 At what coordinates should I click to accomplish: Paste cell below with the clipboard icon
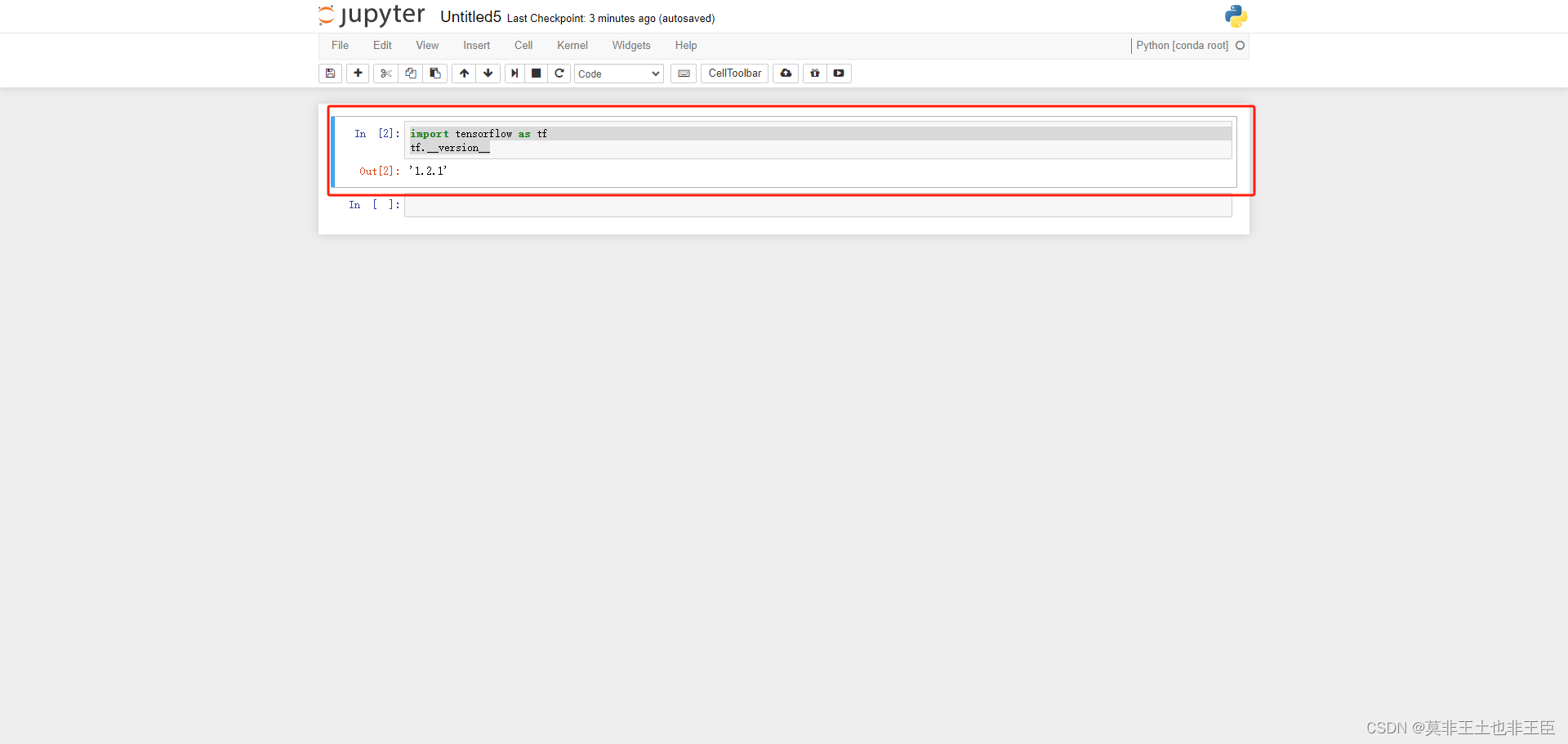tap(435, 74)
